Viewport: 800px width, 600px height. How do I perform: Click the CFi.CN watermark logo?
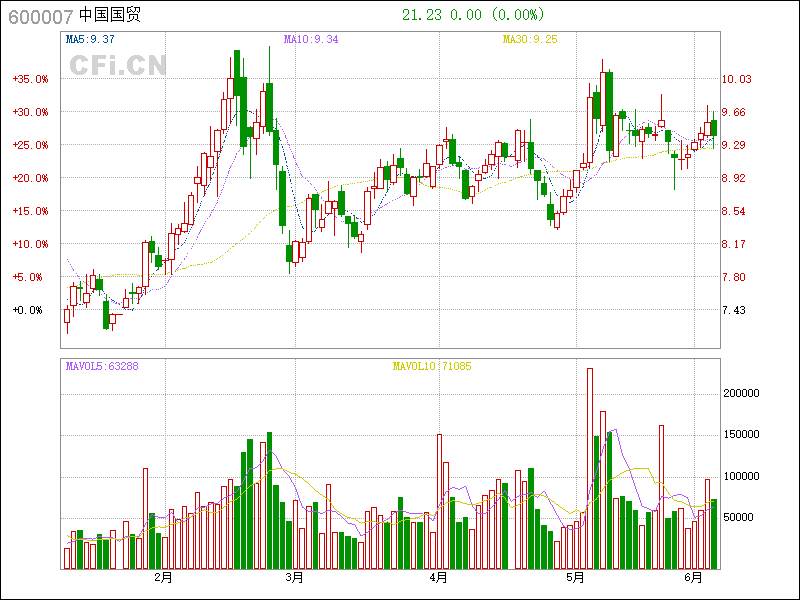pos(117,66)
